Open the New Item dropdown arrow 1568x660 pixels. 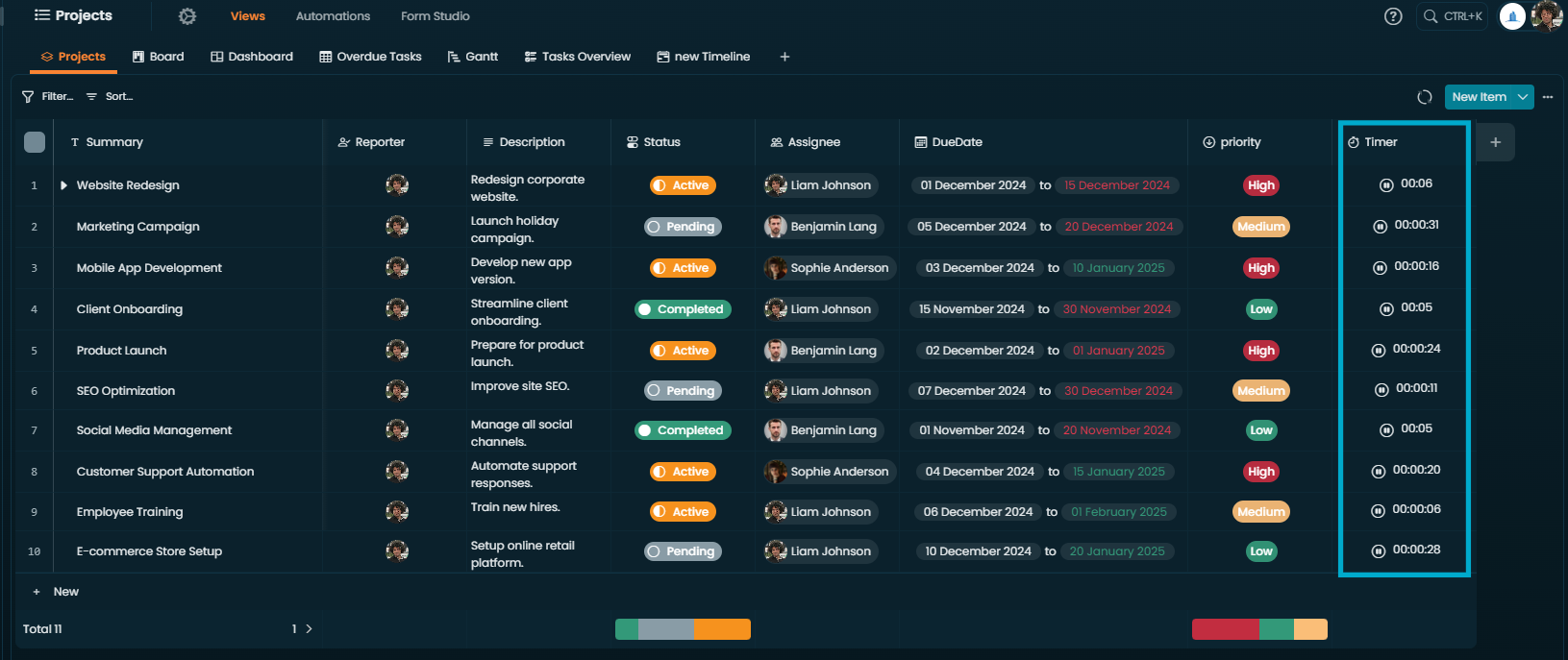1523,97
